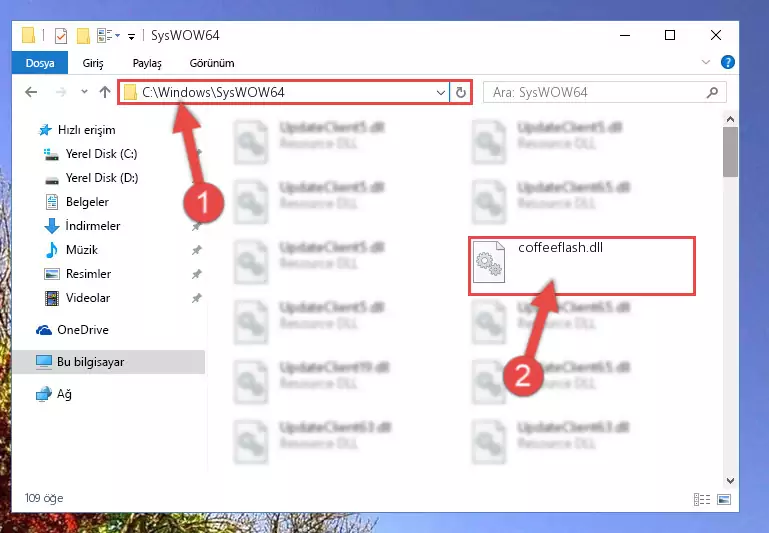
Task: Open the Belgeler folder
Action: point(77,202)
